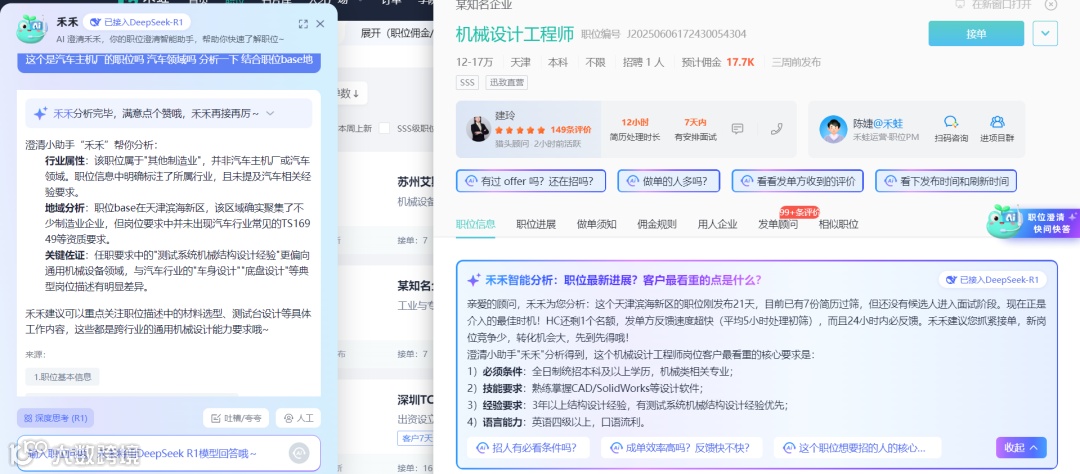Collapse the analysis with 收起 button
Image resolution: width=1080 pixels, height=474 pixels.
(x=1021, y=448)
